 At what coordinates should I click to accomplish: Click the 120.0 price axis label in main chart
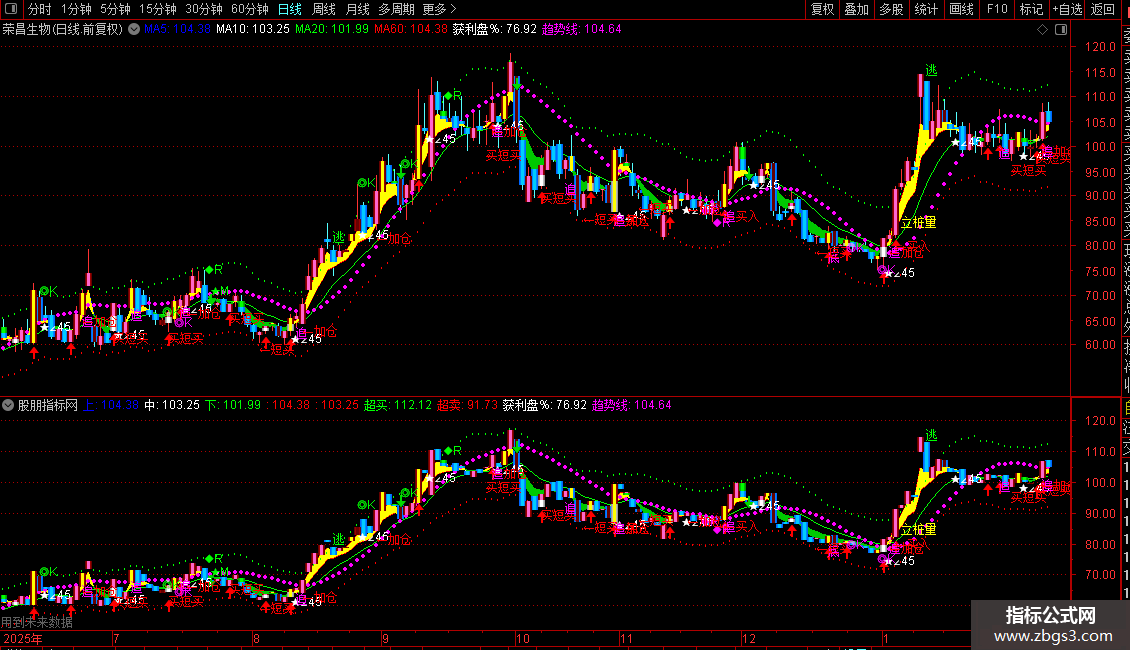point(1100,47)
